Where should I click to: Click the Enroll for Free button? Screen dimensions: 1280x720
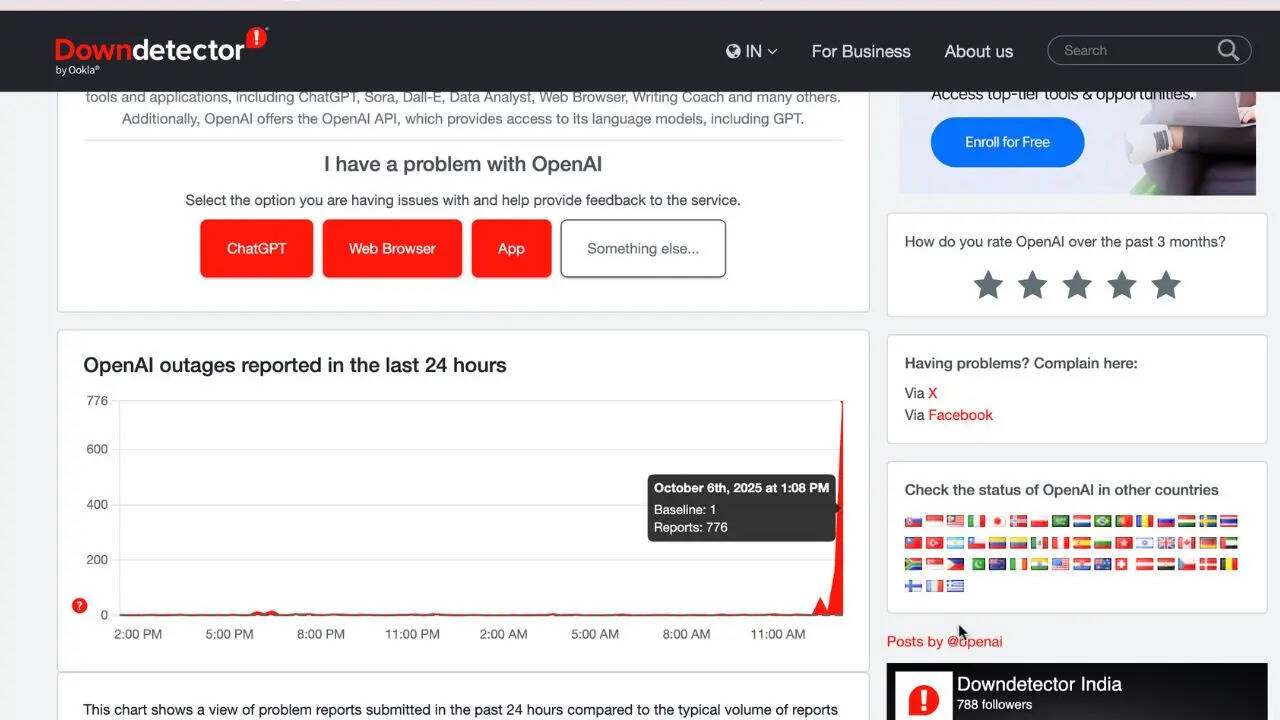(1007, 142)
